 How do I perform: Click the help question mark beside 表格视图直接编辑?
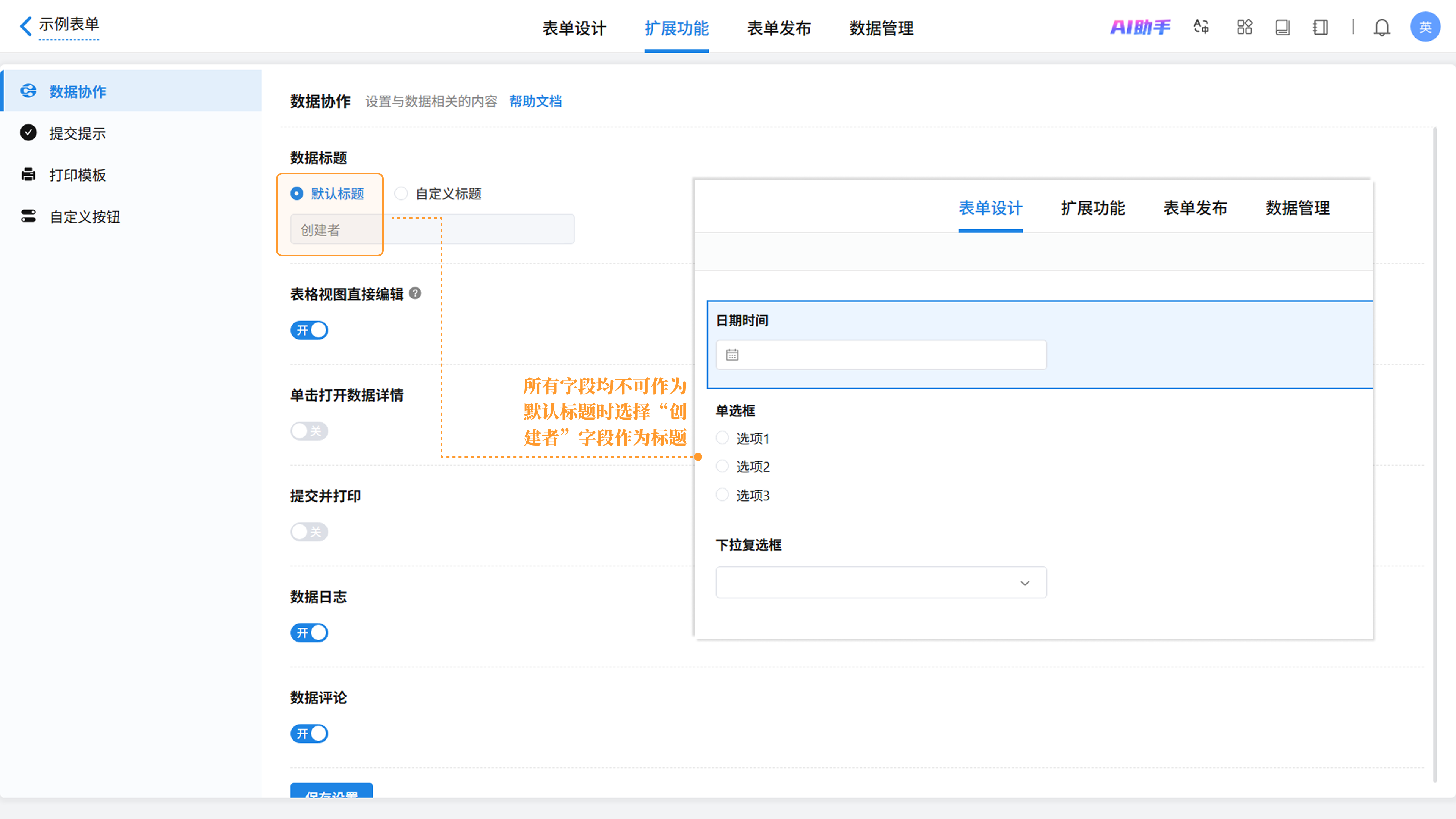[415, 293]
